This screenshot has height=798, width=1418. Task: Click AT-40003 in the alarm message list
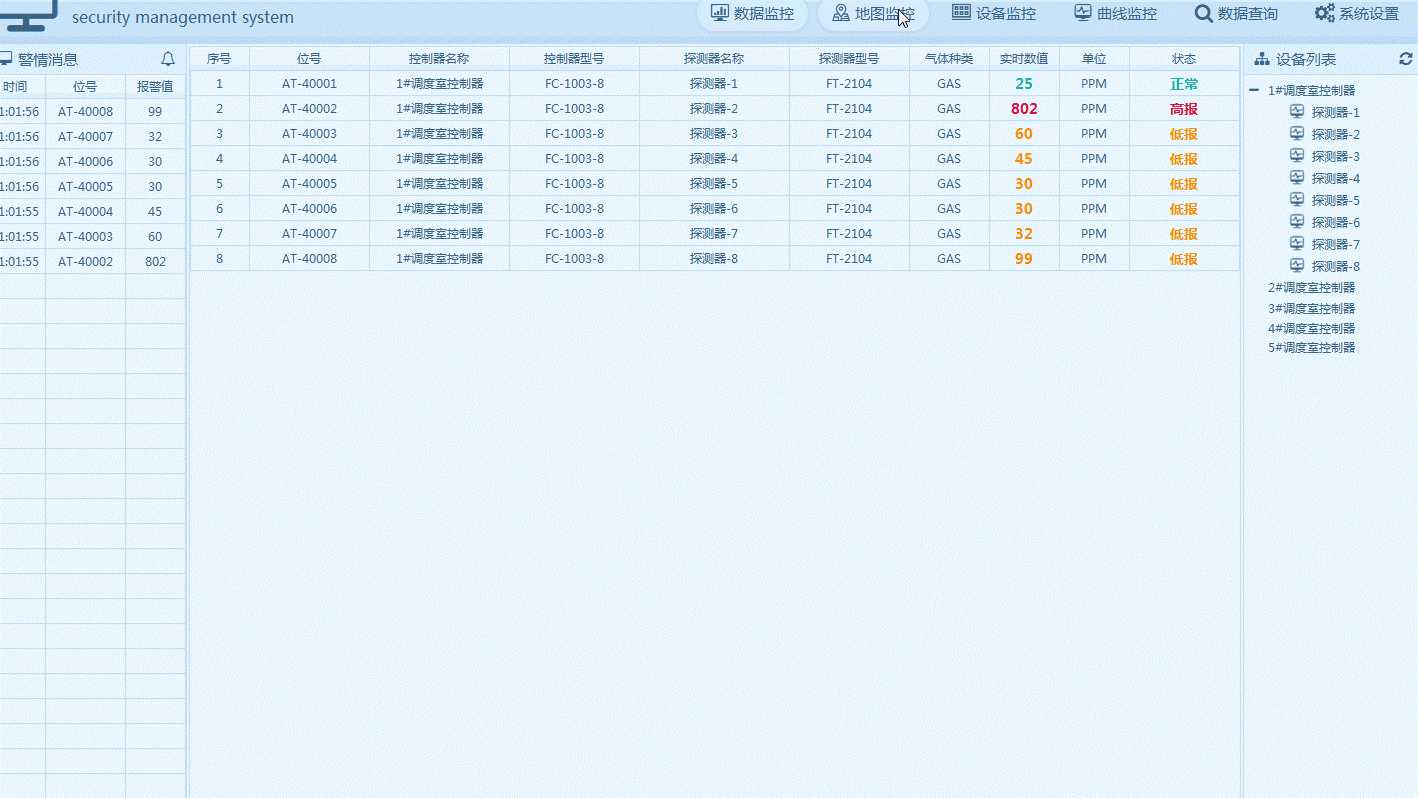(x=85, y=237)
